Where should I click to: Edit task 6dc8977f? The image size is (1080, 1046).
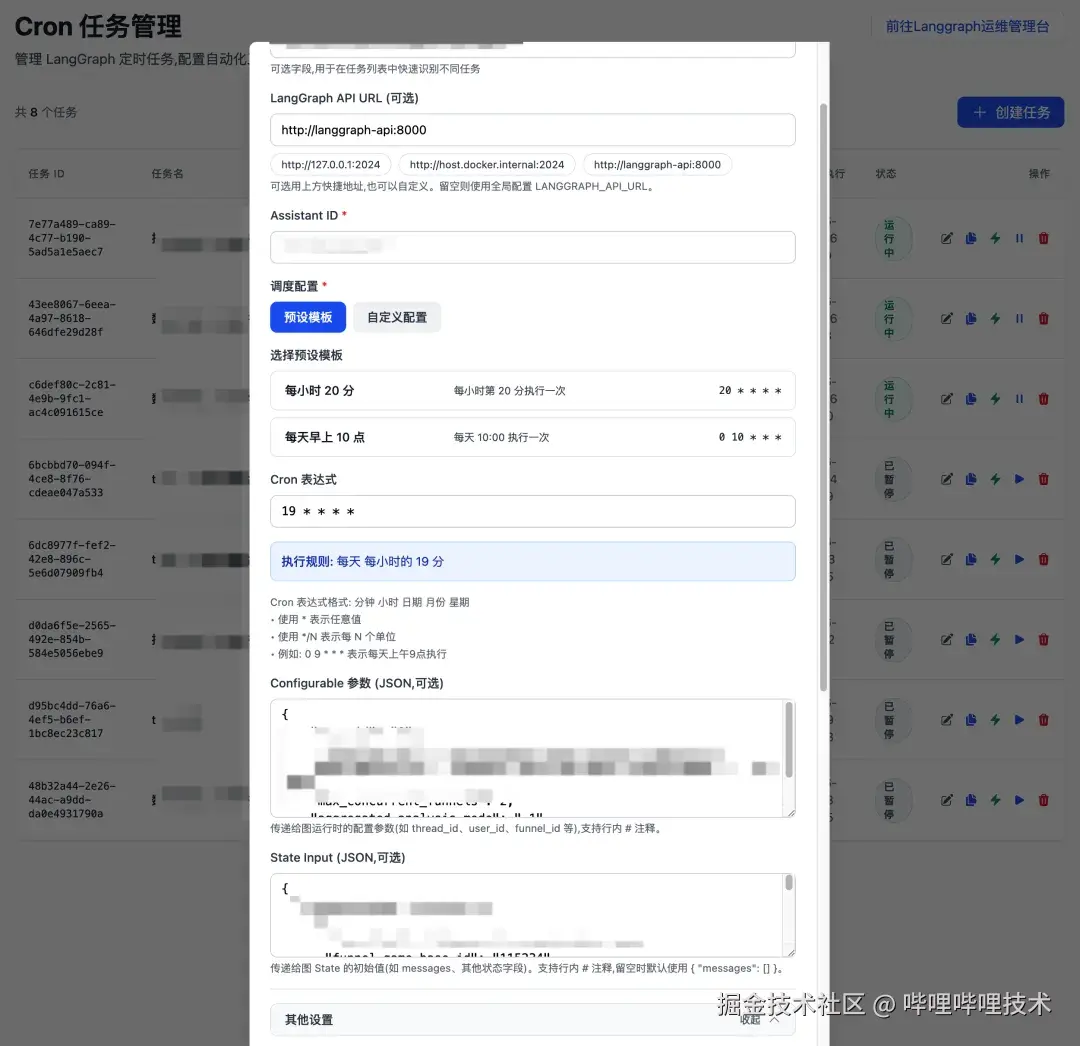tap(947, 560)
